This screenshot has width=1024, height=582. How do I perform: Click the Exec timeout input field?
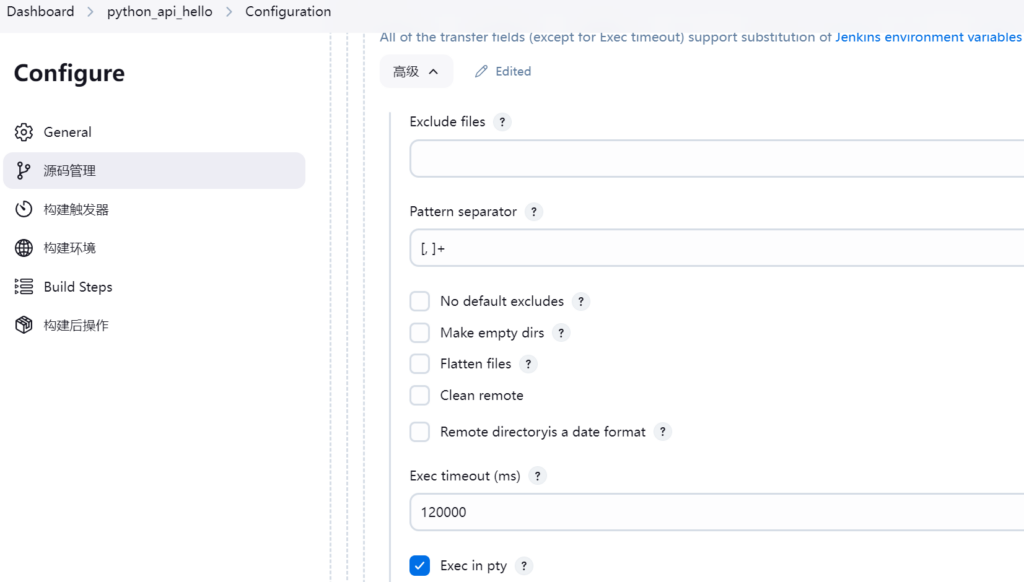716,512
